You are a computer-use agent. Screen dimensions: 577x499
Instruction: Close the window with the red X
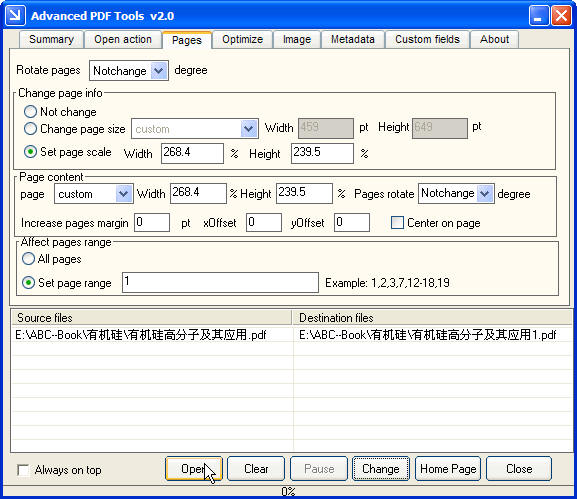(561, 16)
